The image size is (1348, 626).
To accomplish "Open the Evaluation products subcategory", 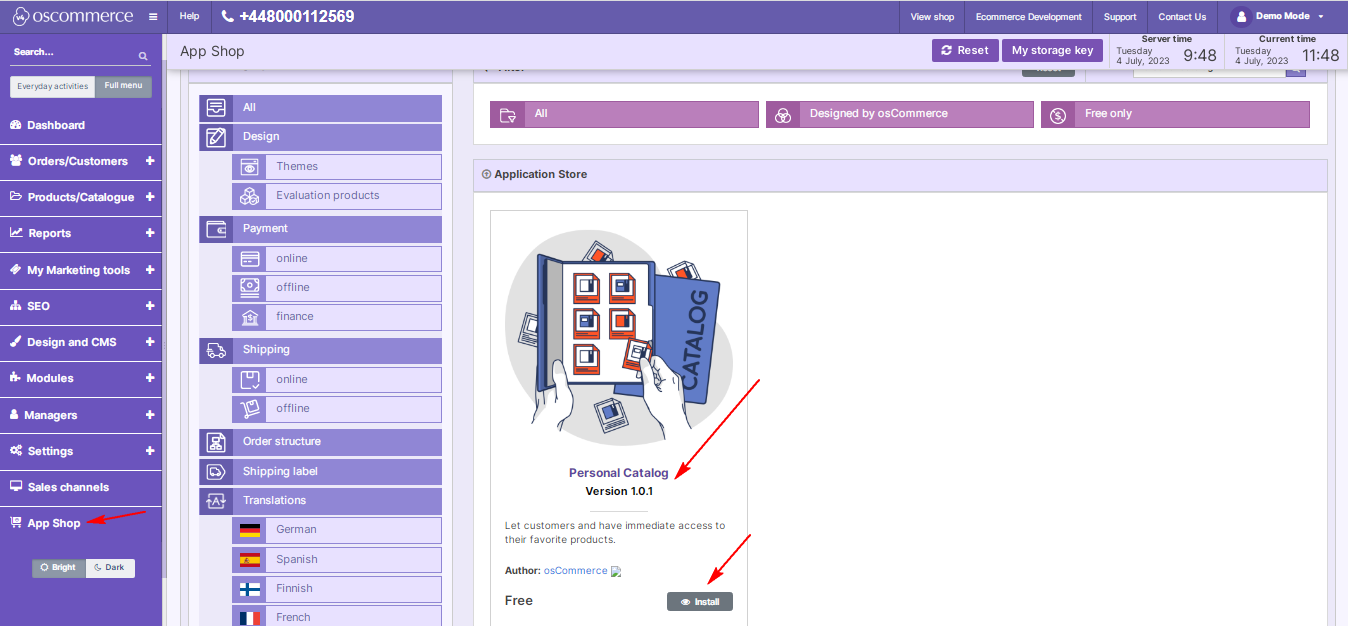I will (337, 196).
